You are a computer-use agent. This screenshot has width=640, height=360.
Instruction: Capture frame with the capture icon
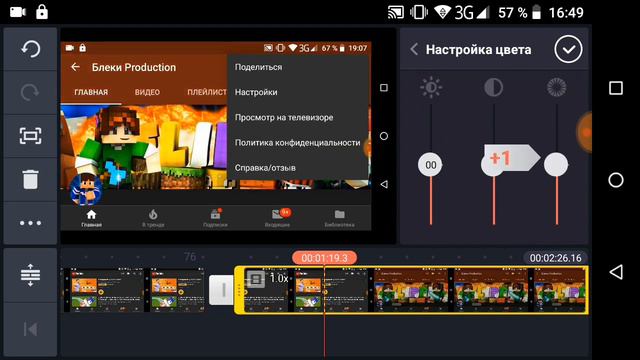click(x=31, y=136)
